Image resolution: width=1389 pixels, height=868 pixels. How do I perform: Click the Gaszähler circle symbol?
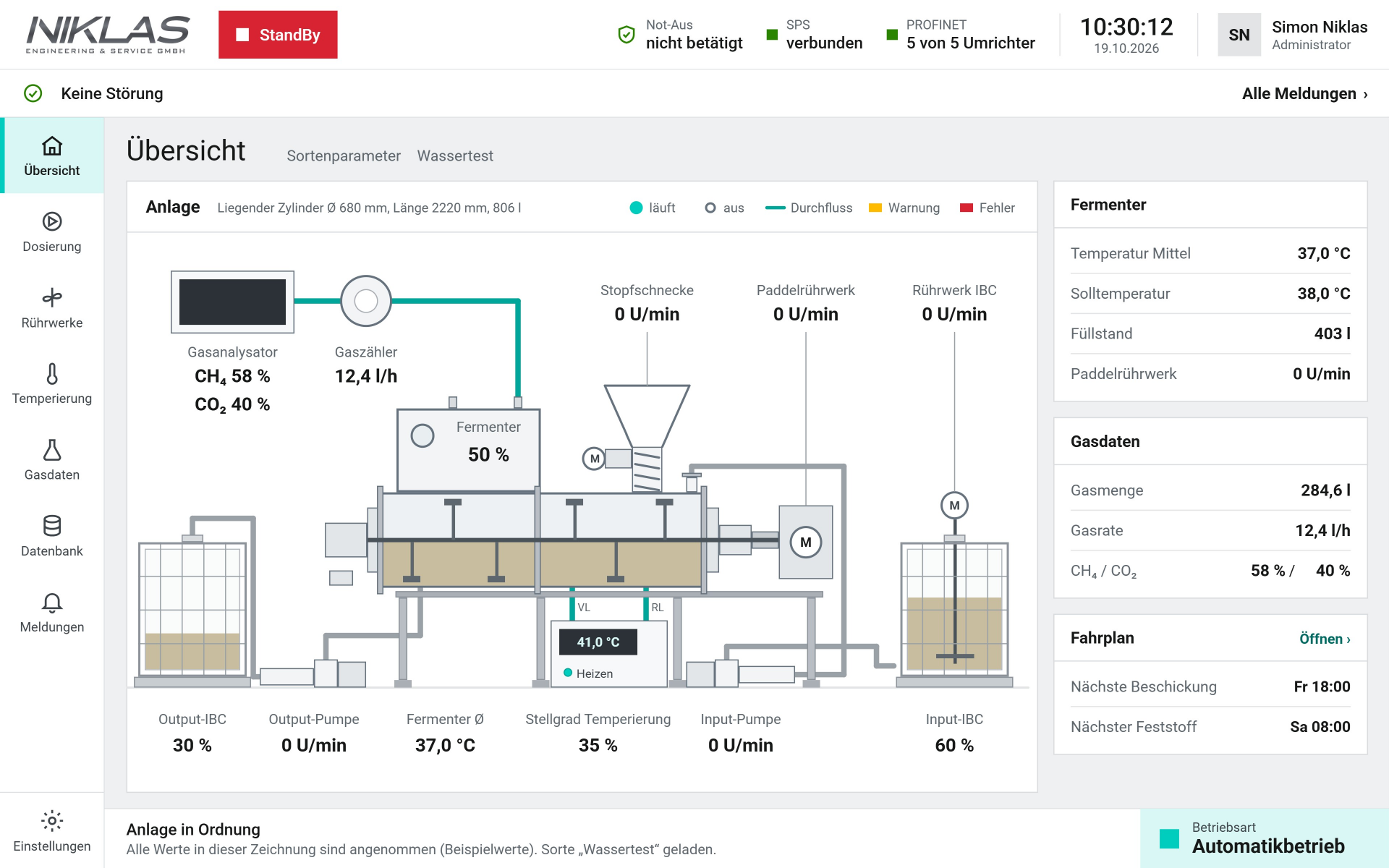(x=366, y=301)
